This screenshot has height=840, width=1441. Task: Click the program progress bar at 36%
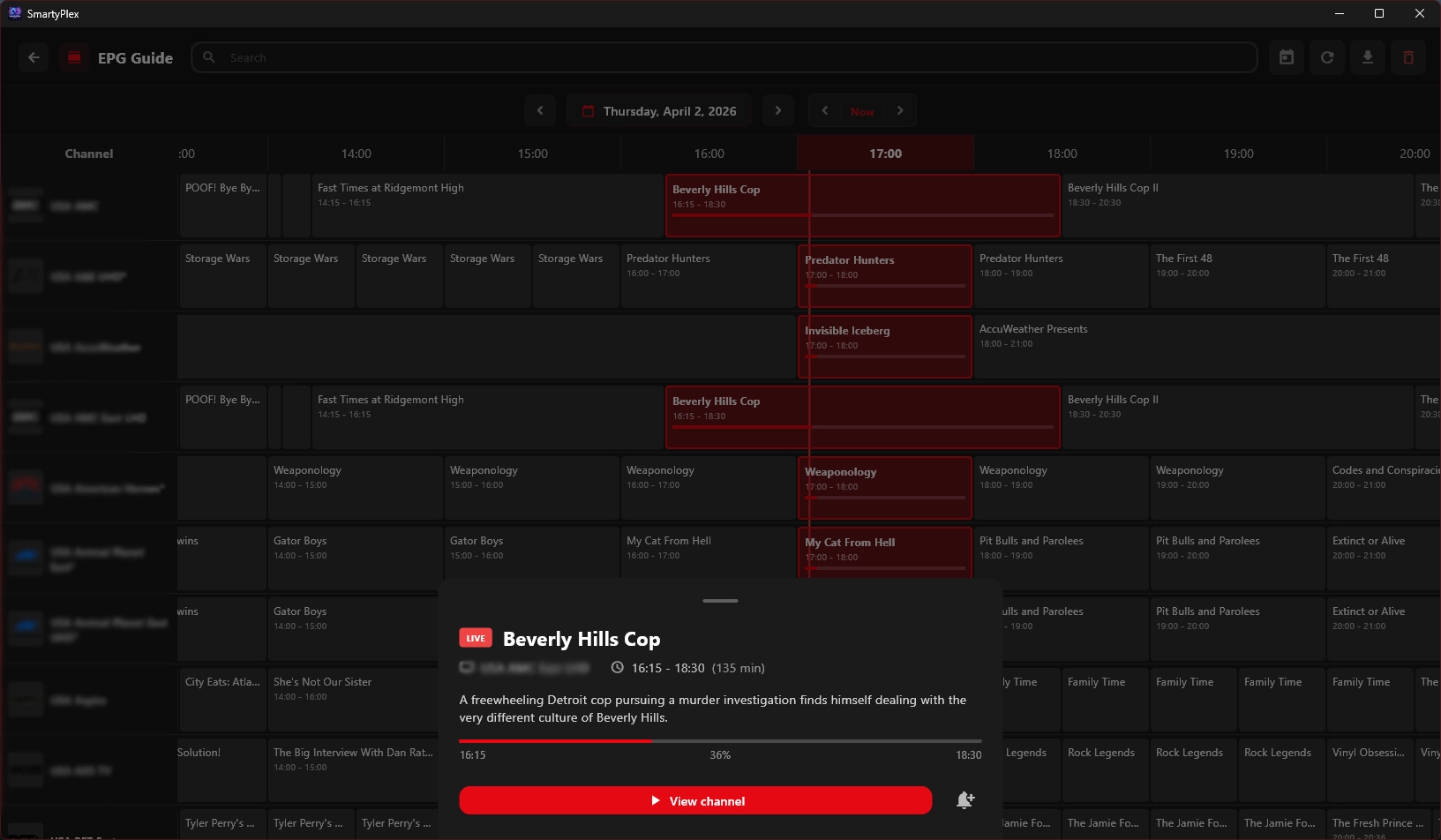[x=720, y=741]
